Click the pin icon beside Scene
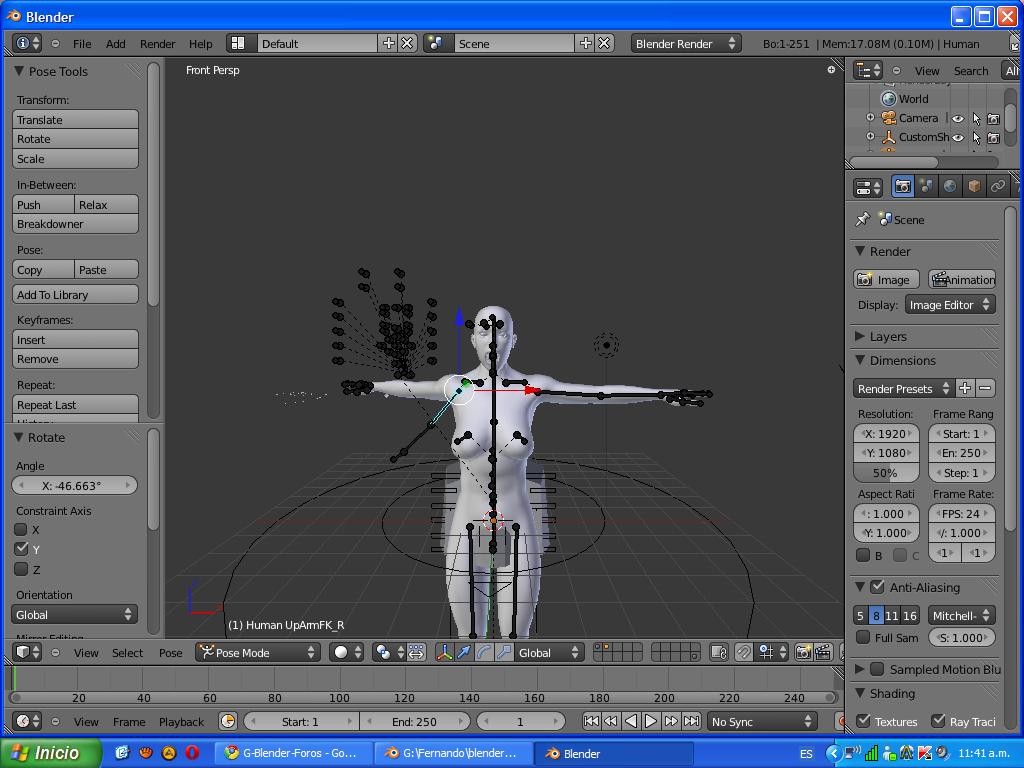Viewport: 1024px width, 768px height. click(x=863, y=219)
